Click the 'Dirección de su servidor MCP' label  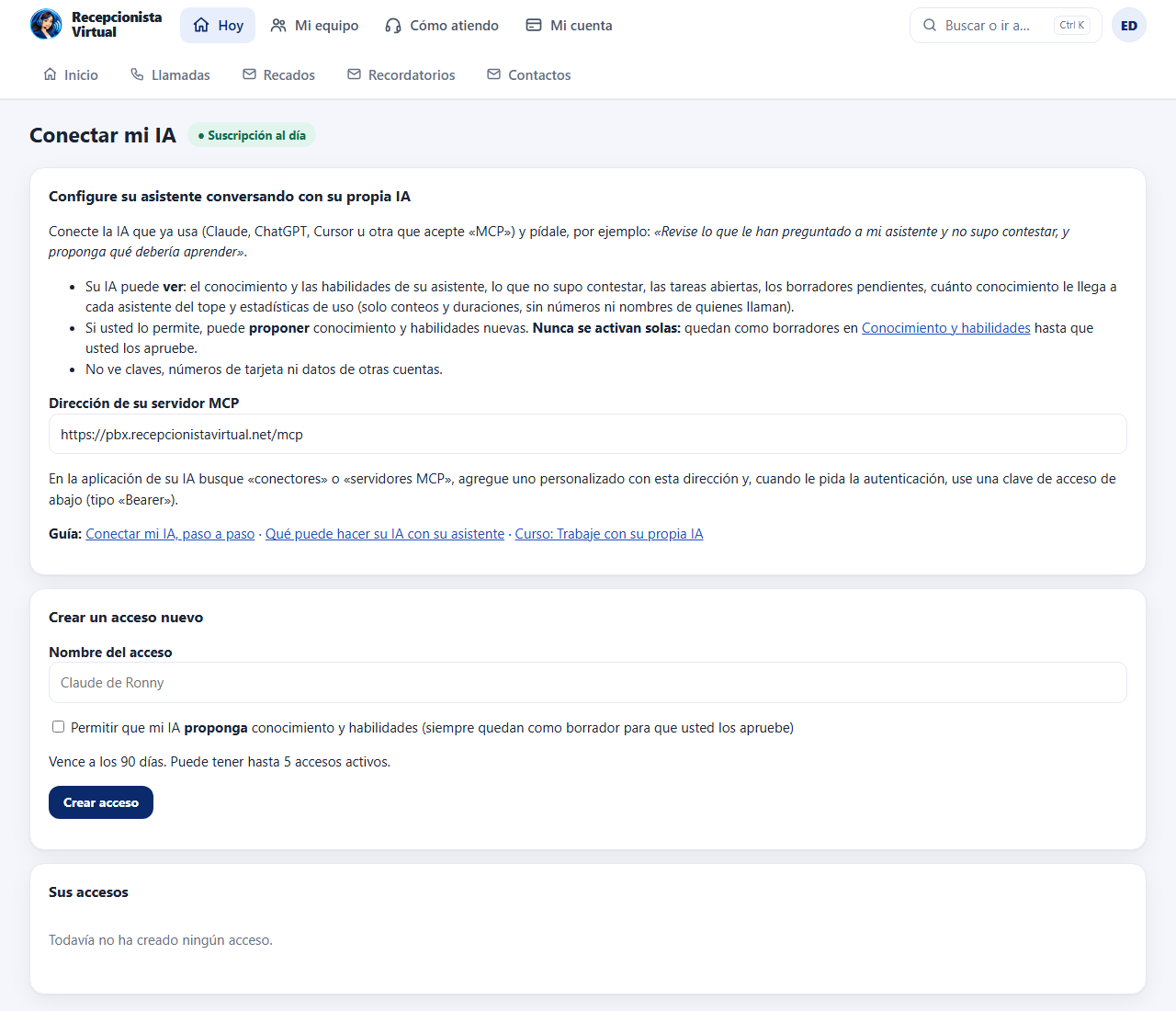(x=144, y=403)
